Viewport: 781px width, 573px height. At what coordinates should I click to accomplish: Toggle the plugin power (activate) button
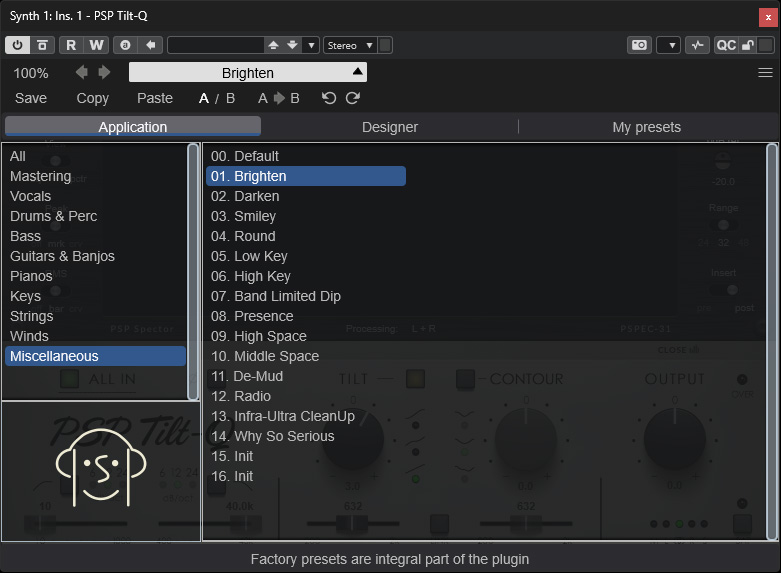coord(17,45)
